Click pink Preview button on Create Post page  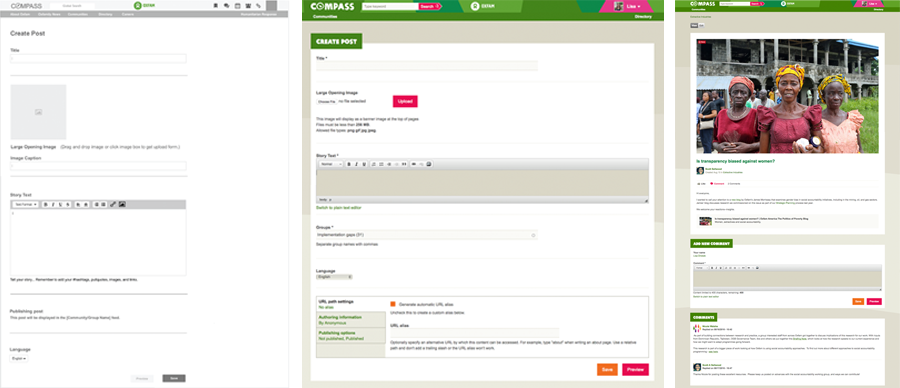(x=635, y=370)
